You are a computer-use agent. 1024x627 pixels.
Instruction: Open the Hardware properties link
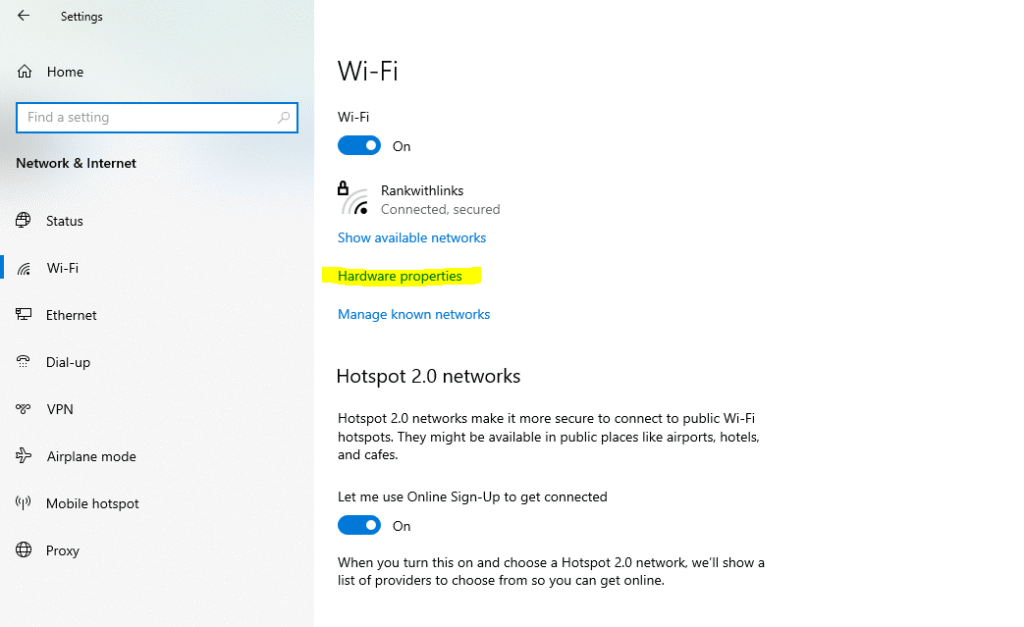pos(400,276)
